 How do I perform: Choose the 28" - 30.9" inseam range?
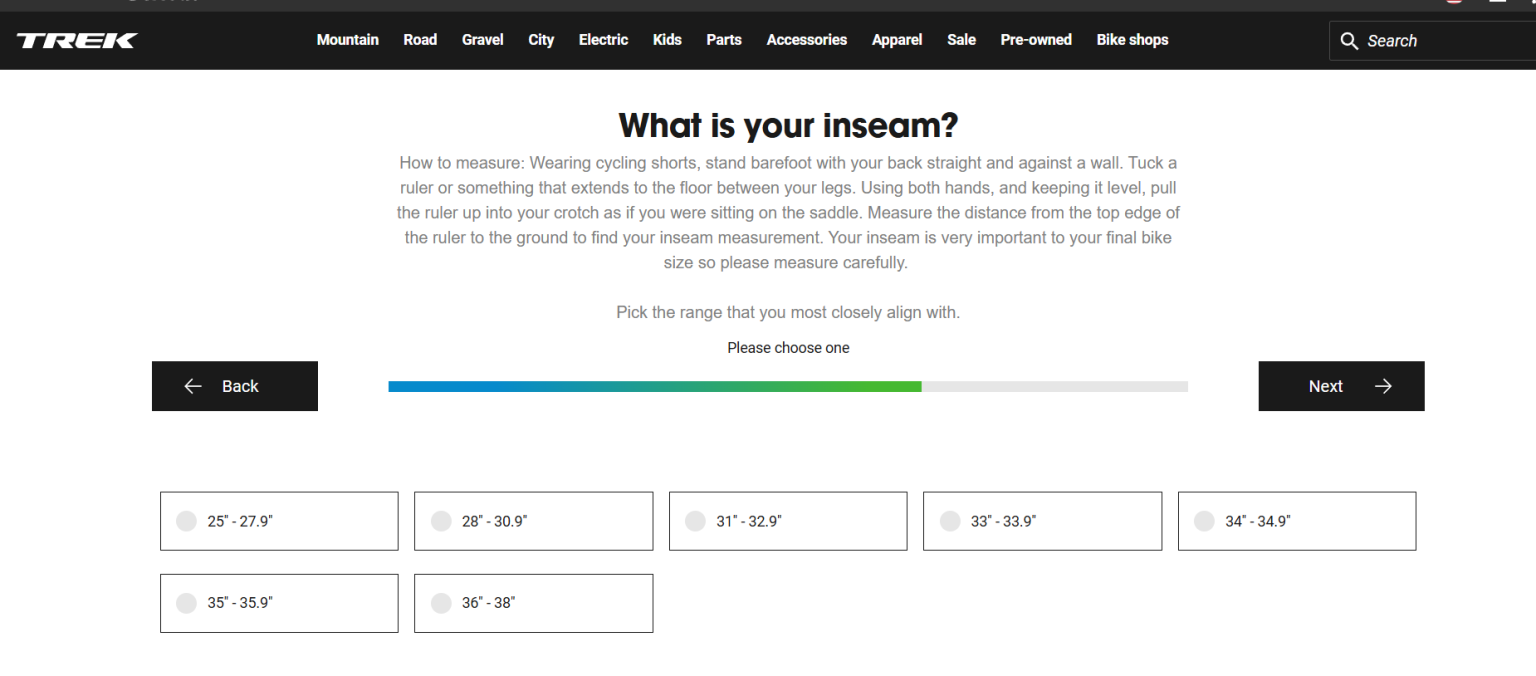pos(441,521)
